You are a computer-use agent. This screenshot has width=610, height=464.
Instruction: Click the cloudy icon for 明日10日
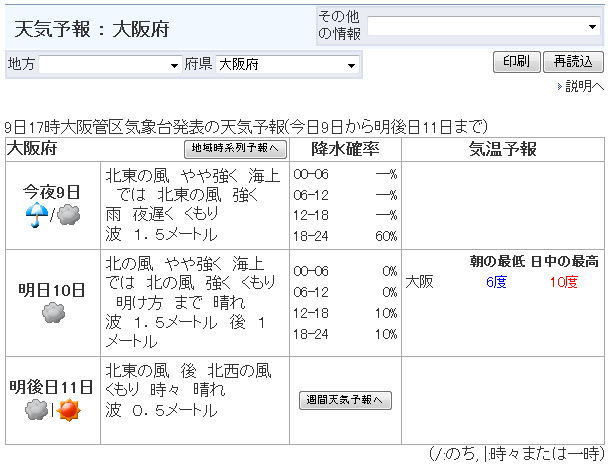point(53,313)
